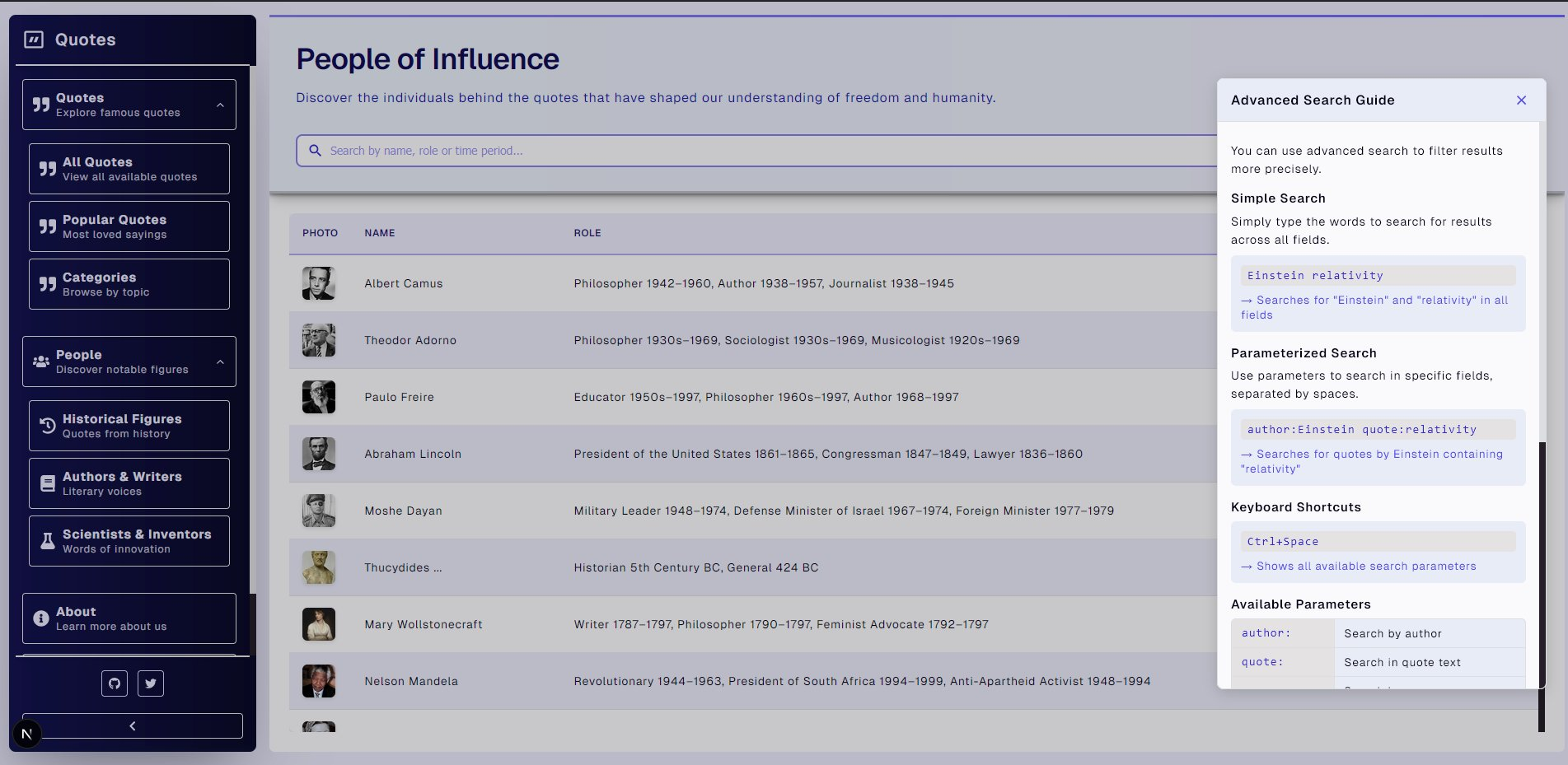Click the Scientists & Inventors flask icon
This screenshot has width=1568, height=765.
tap(48, 541)
